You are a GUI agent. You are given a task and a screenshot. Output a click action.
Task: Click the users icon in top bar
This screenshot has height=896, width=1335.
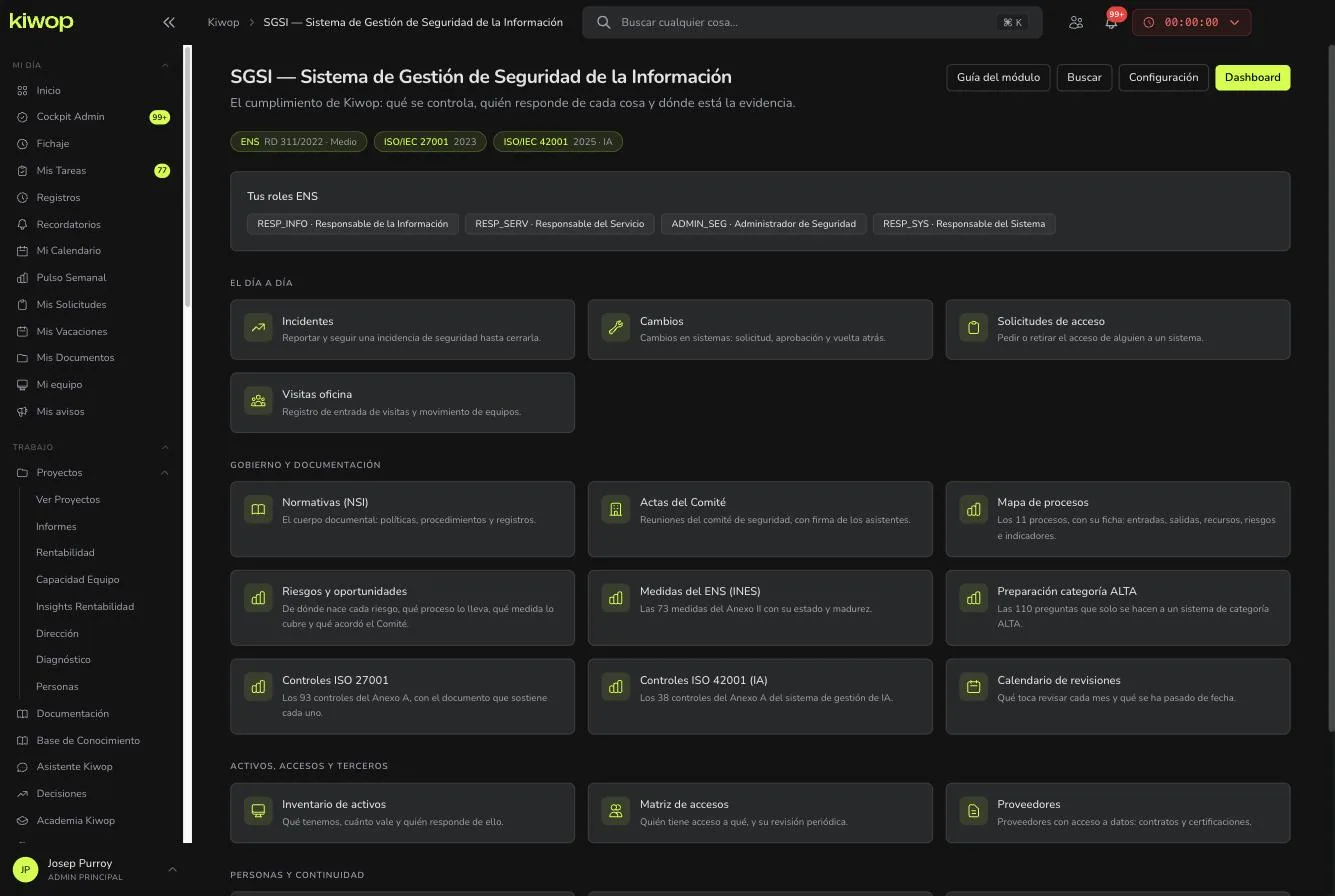click(x=1076, y=22)
